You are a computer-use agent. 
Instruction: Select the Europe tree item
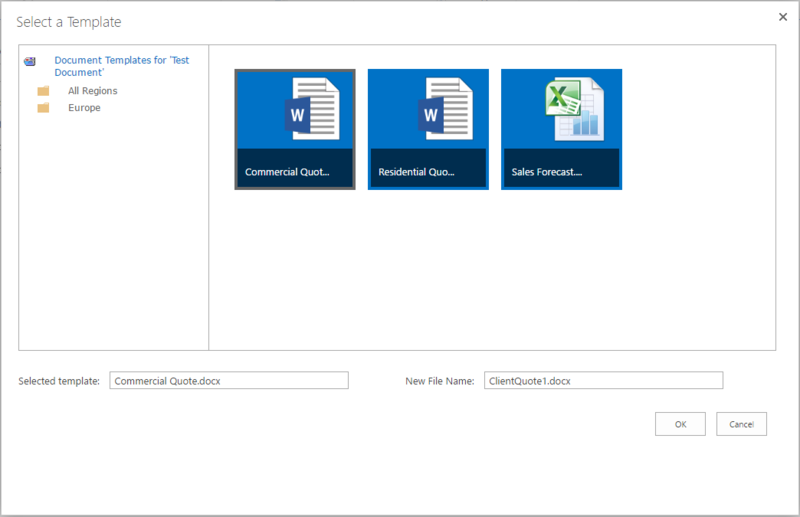click(x=84, y=108)
